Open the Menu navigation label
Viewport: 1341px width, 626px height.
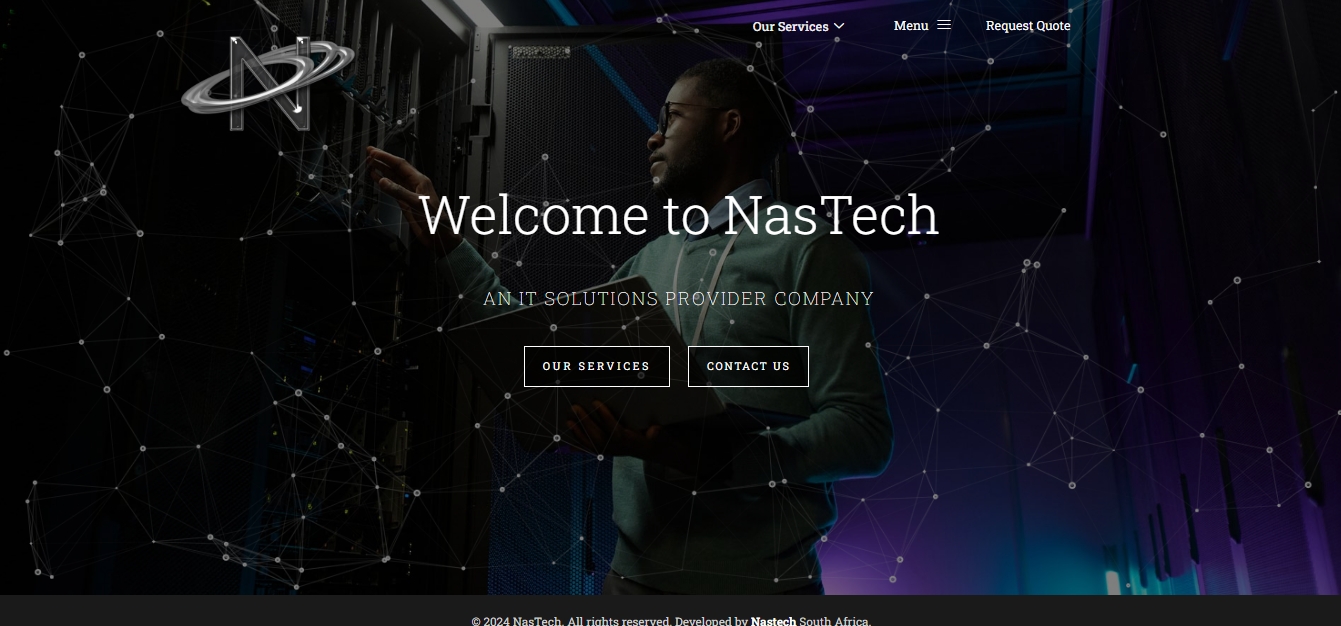911,25
